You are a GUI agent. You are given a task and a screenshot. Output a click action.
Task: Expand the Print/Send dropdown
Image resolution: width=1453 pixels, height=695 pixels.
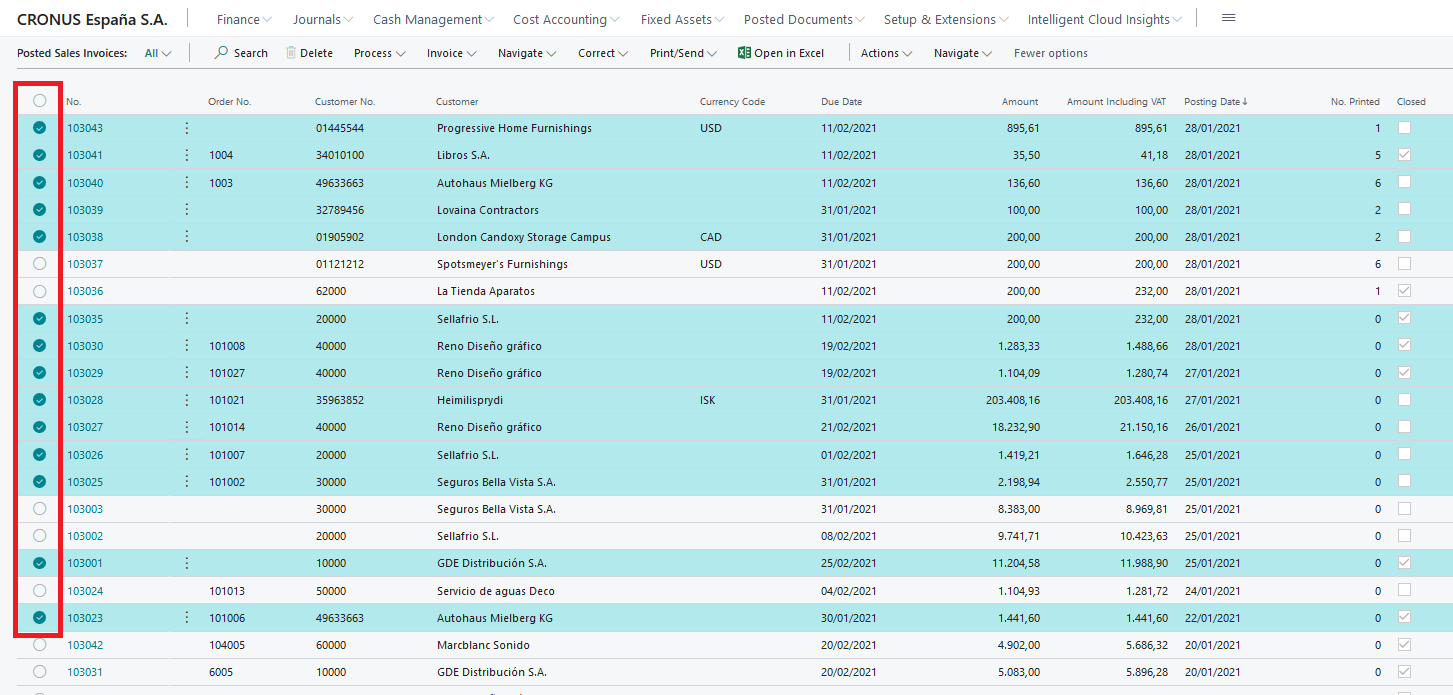(684, 53)
